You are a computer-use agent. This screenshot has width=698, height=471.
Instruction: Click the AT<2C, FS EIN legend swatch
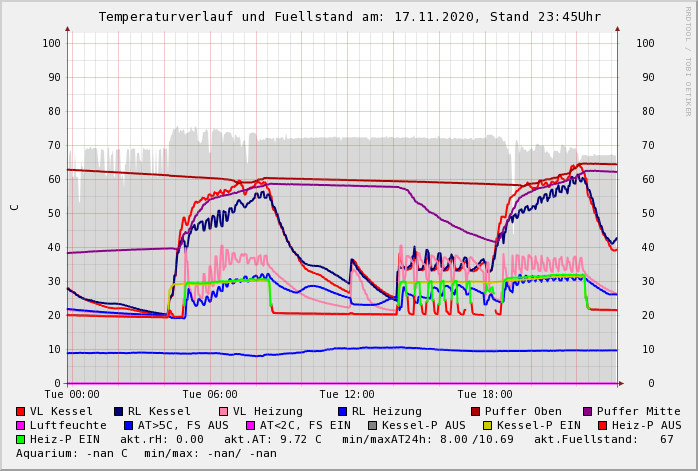[252, 425]
